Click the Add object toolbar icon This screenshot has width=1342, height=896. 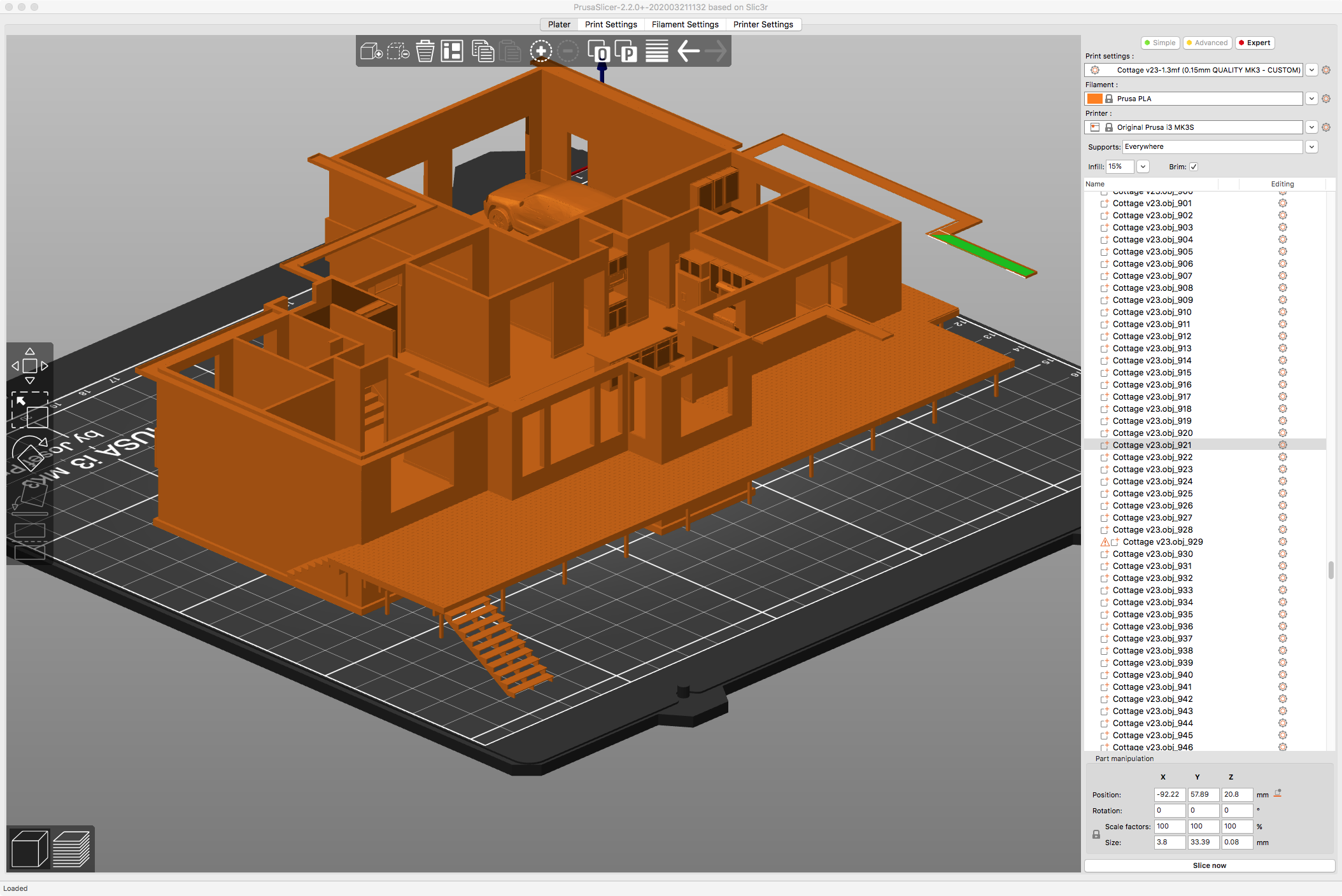pos(371,51)
